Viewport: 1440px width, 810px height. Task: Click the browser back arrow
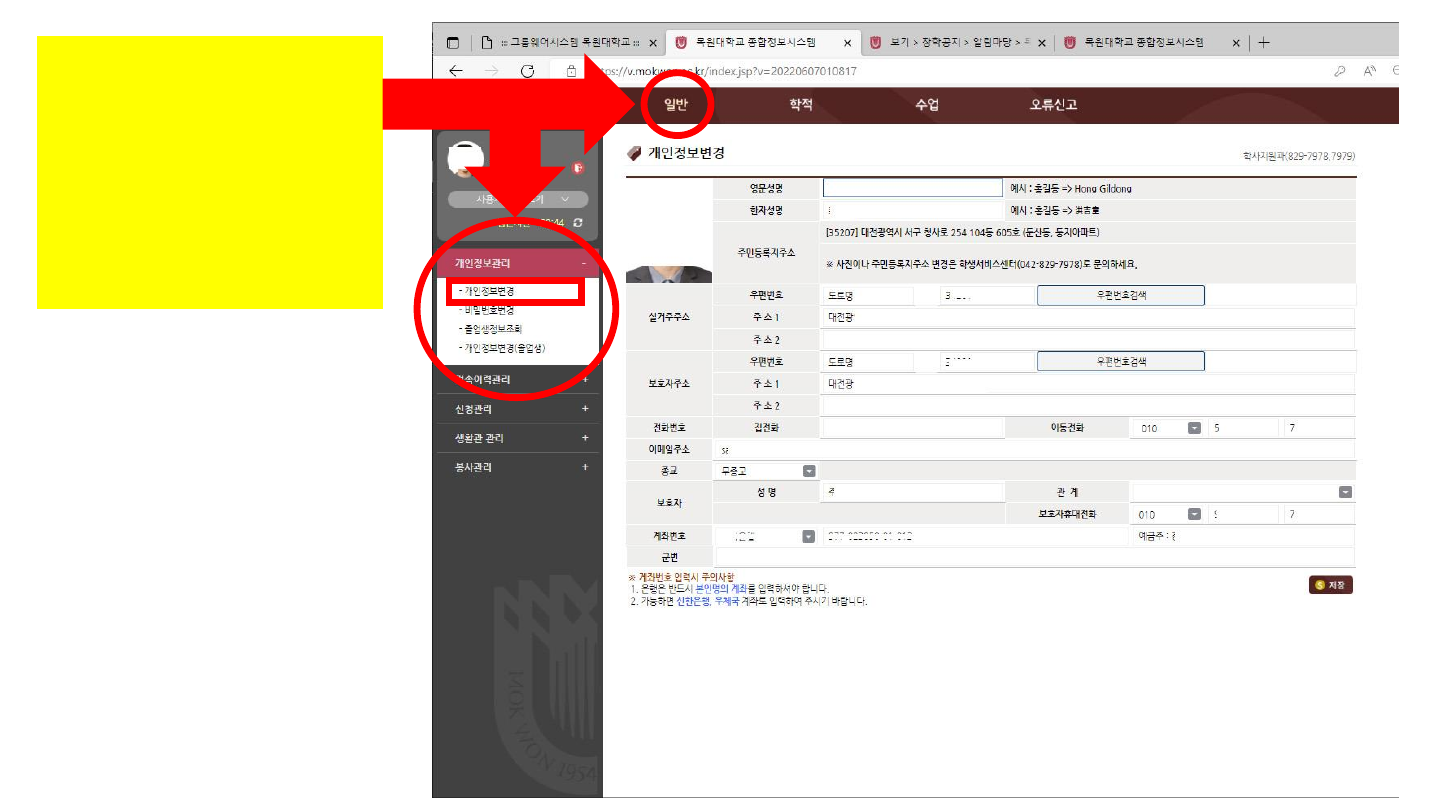click(x=456, y=71)
